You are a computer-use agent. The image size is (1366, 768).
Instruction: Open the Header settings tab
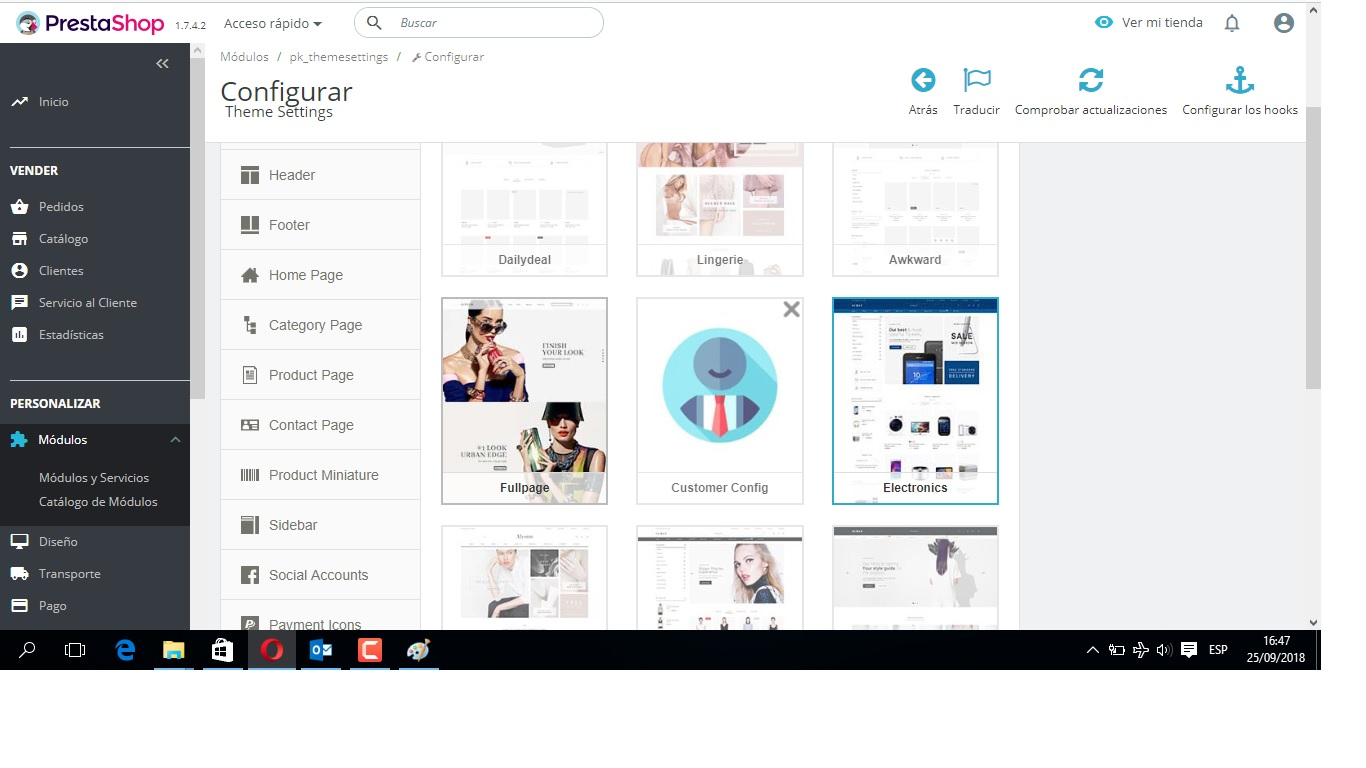320,175
